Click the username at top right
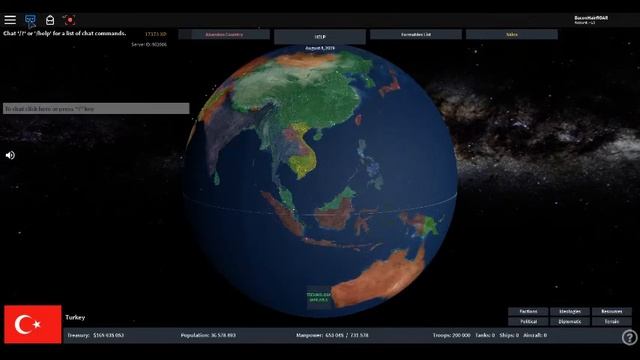640x360 pixels. 591,18
